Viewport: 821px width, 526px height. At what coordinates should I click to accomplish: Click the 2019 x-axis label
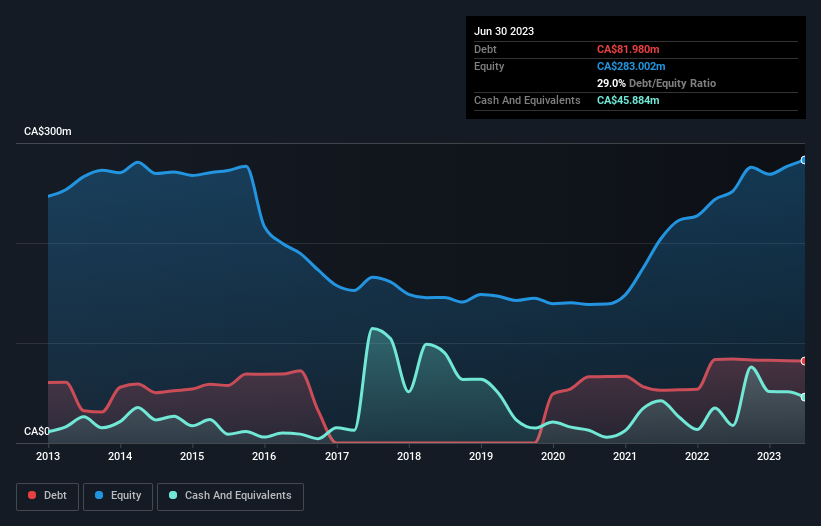click(481, 456)
